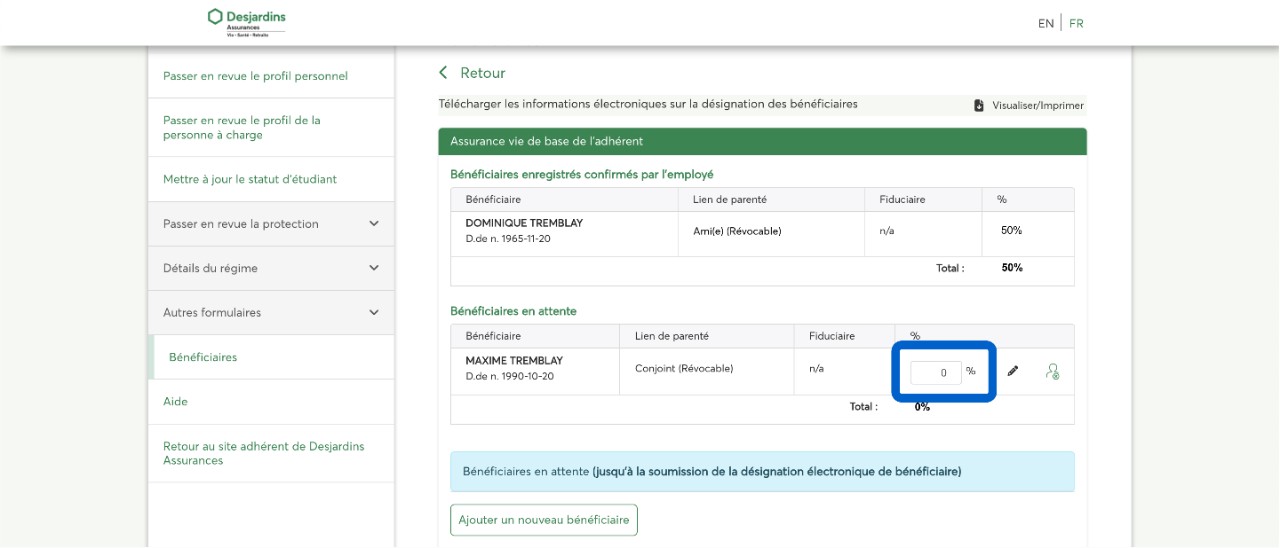
Task: Go to profil de la personne à charge
Action: point(242,127)
